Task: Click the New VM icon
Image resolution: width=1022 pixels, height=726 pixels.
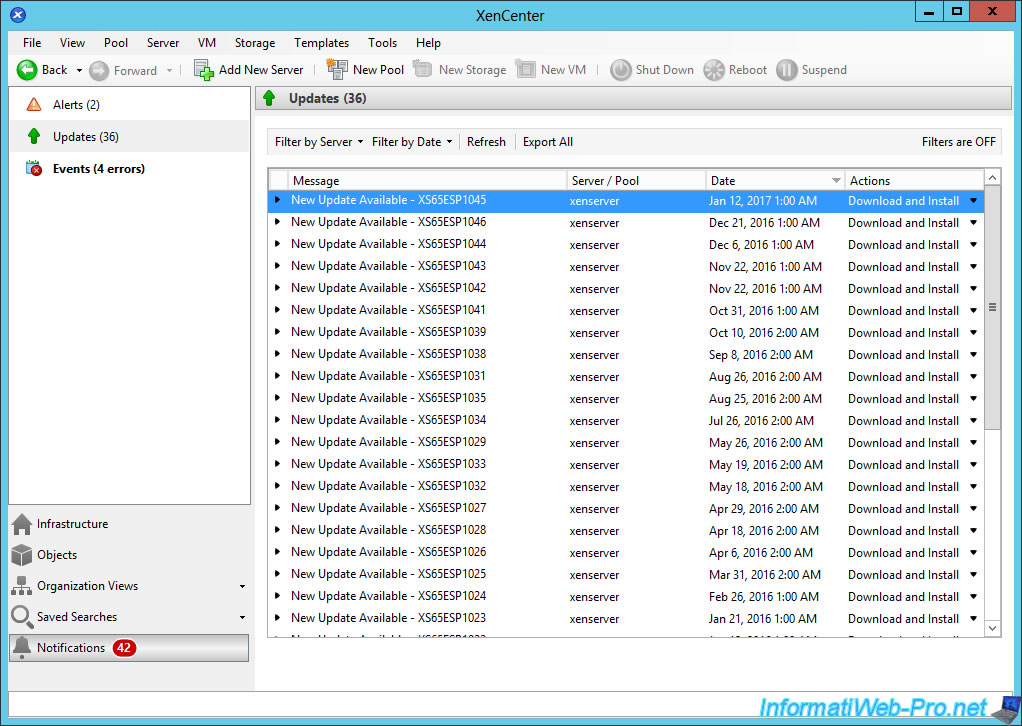Action: pos(525,69)
